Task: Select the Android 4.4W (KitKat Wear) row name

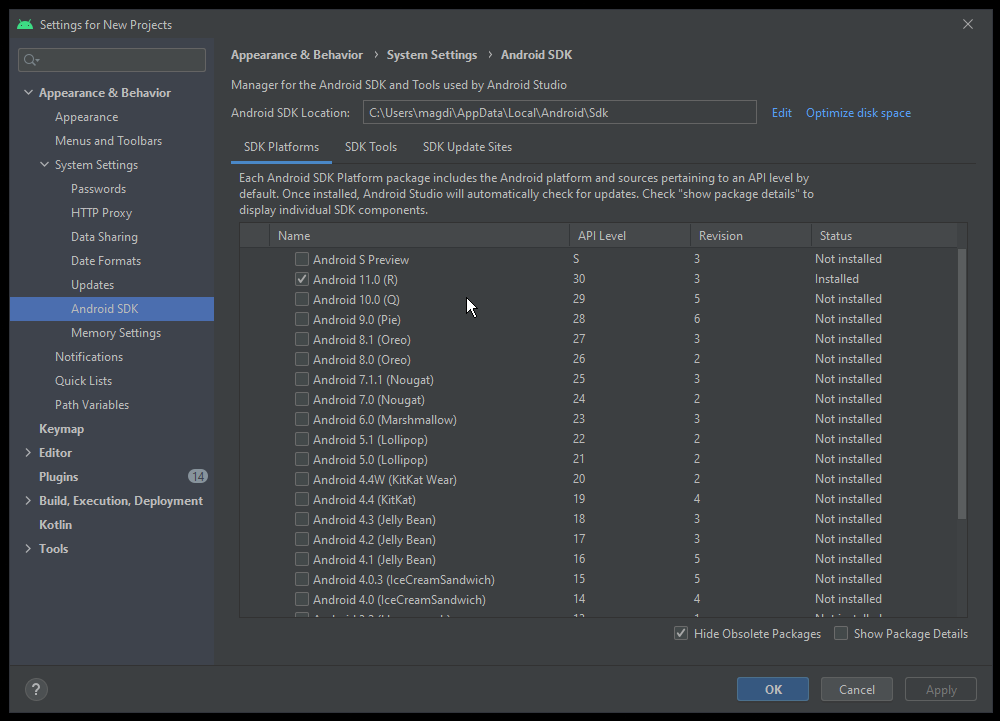Action: coord(385,479)
